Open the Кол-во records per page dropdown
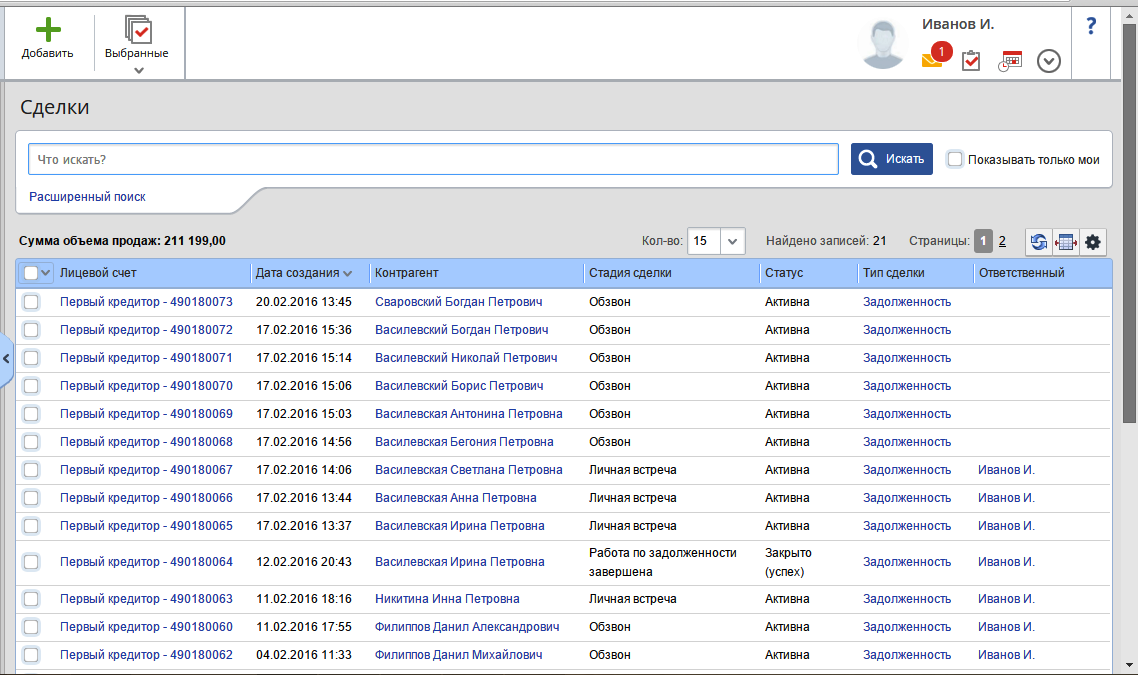This screenshot has width=1138, height=675. (733, 241)
